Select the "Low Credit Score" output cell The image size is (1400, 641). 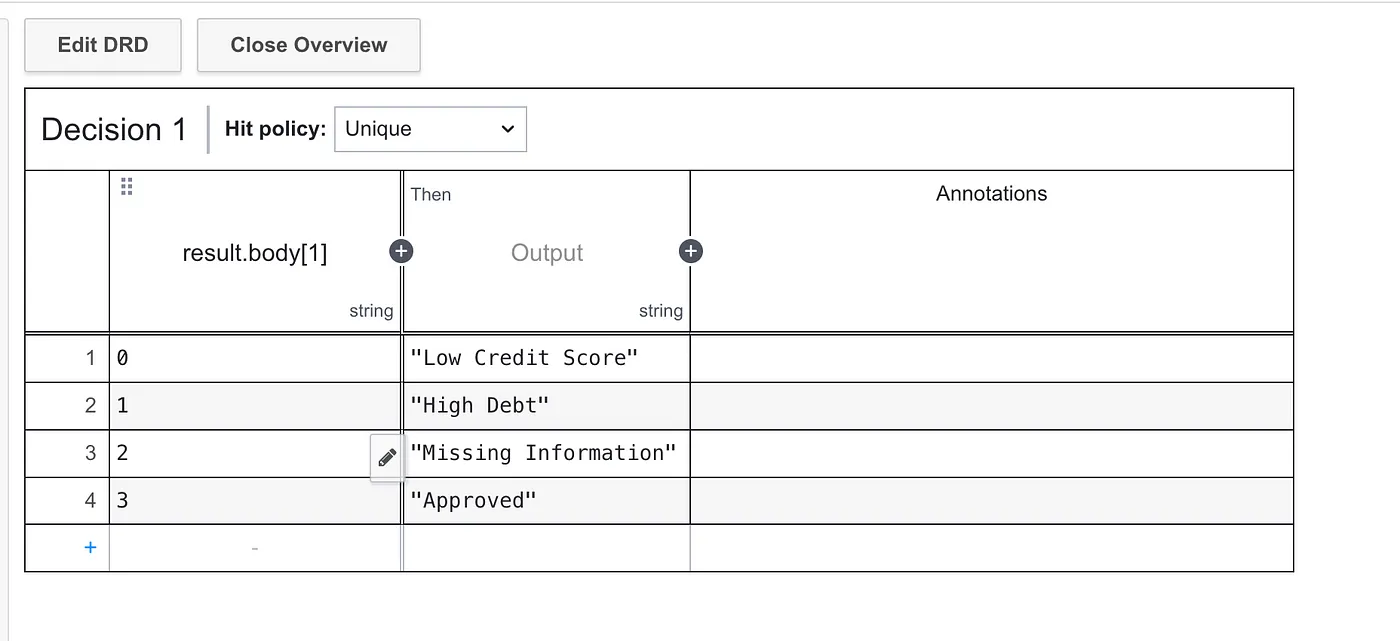(546, 358)
